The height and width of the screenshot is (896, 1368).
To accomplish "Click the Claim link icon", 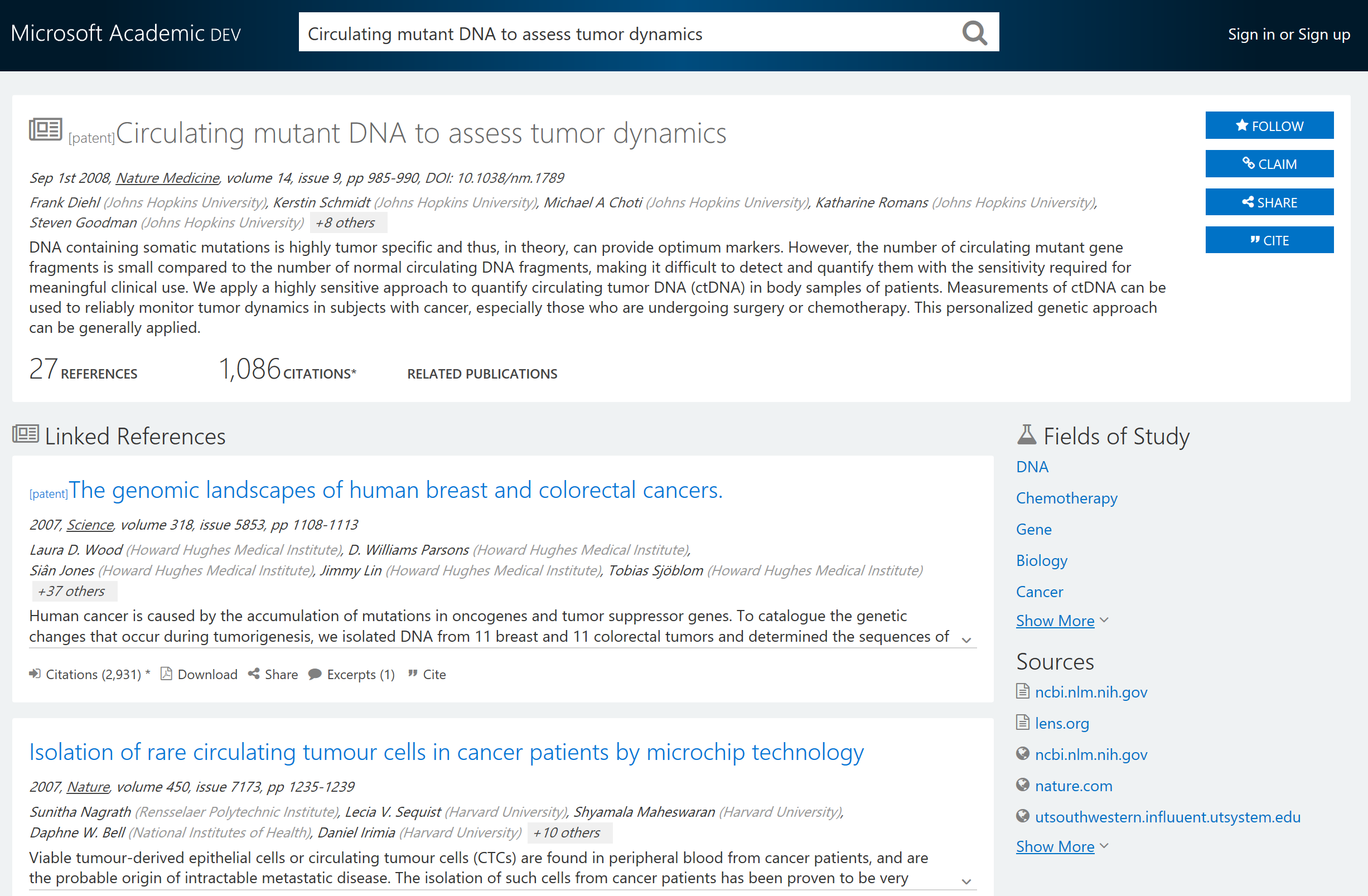I will point(1250,163).
